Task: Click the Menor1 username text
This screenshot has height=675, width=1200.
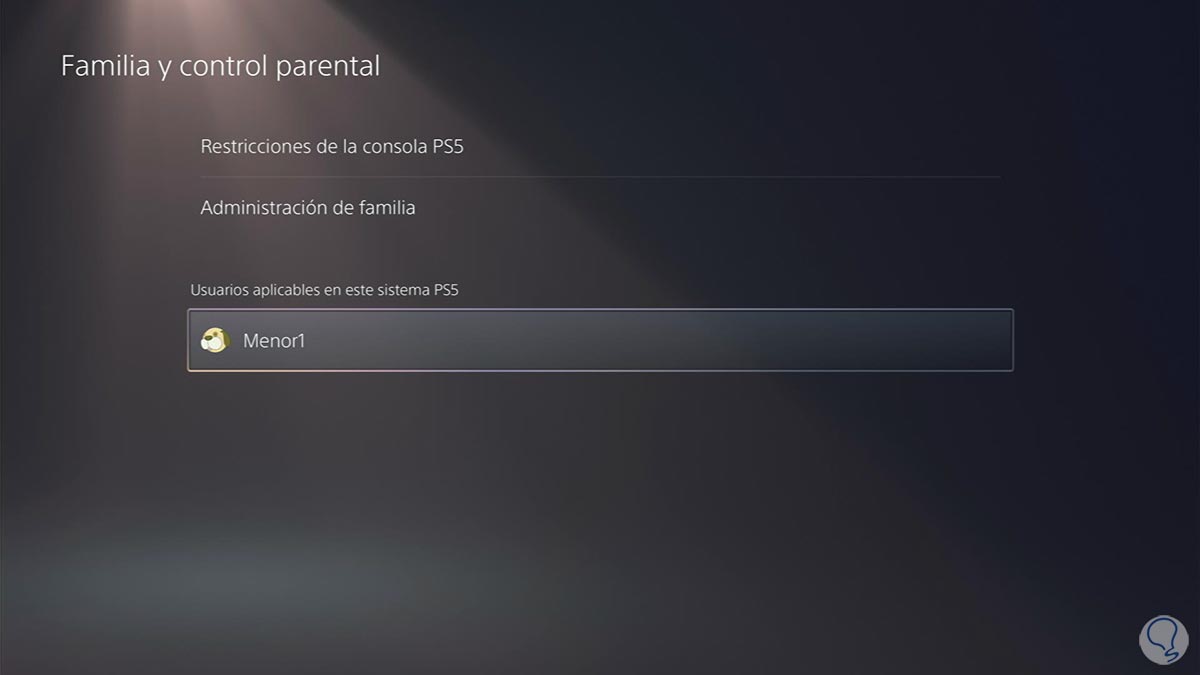Action: point(274,341)
